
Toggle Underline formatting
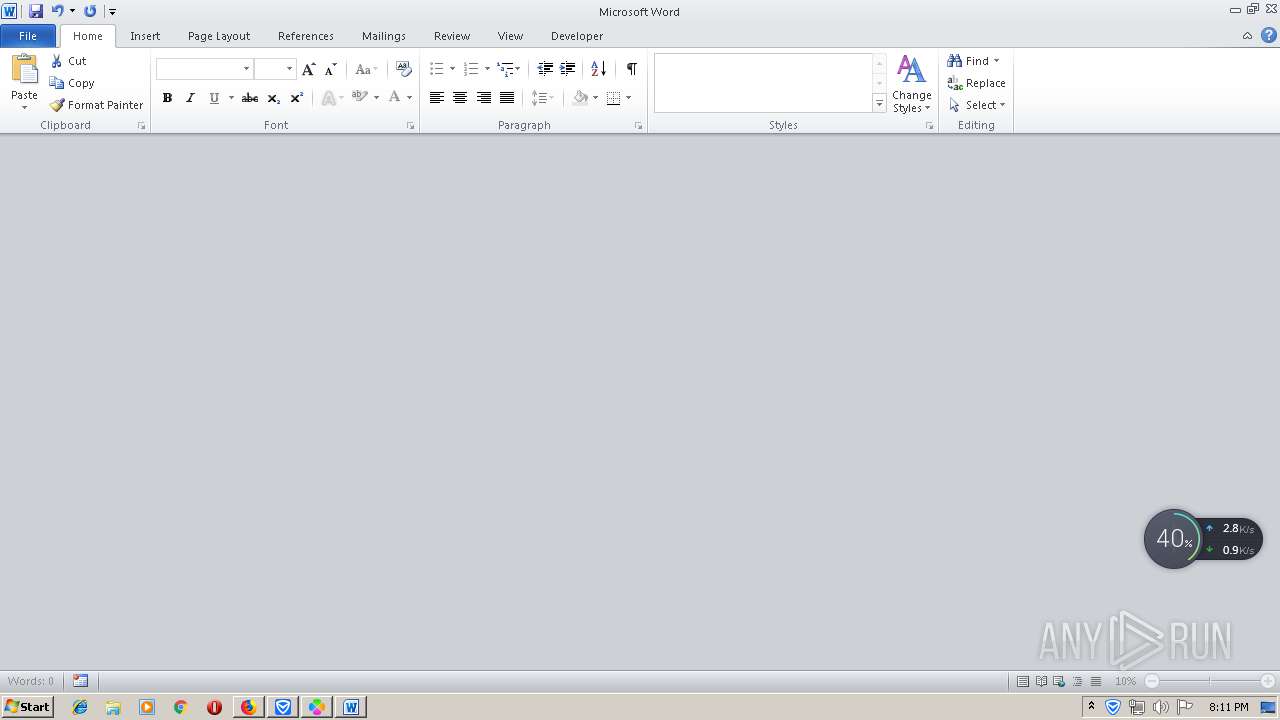[213, 98]
